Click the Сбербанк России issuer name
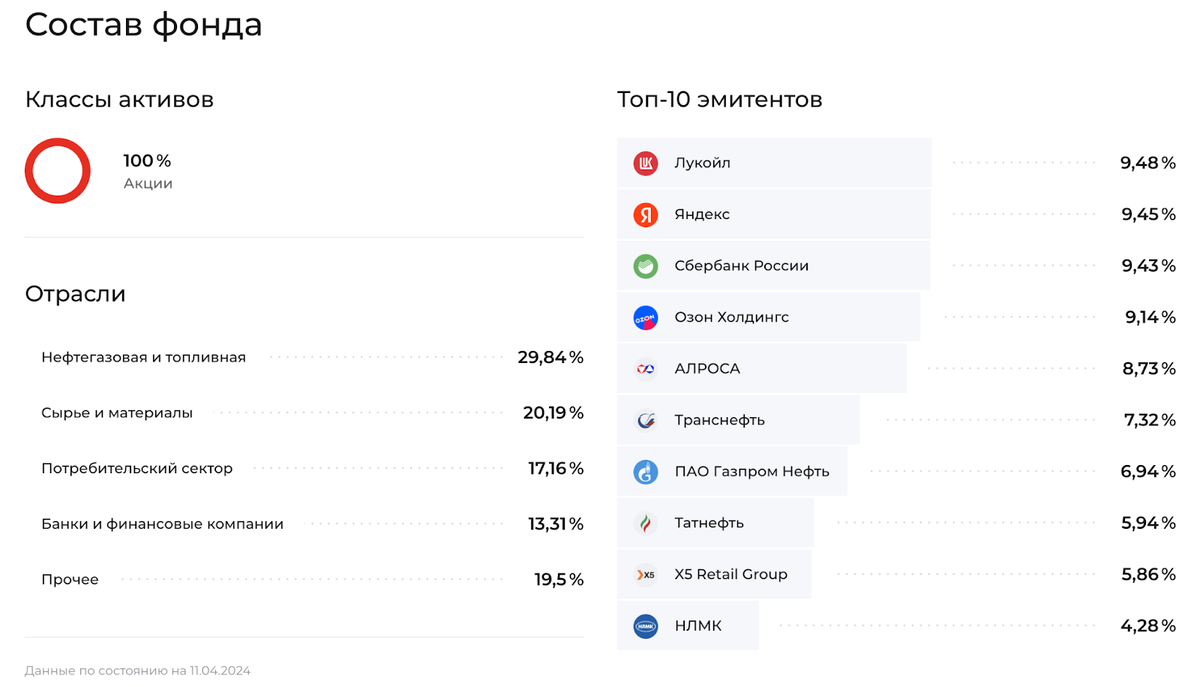Viewport: 1200px width, 687px height. coord(741,266)
